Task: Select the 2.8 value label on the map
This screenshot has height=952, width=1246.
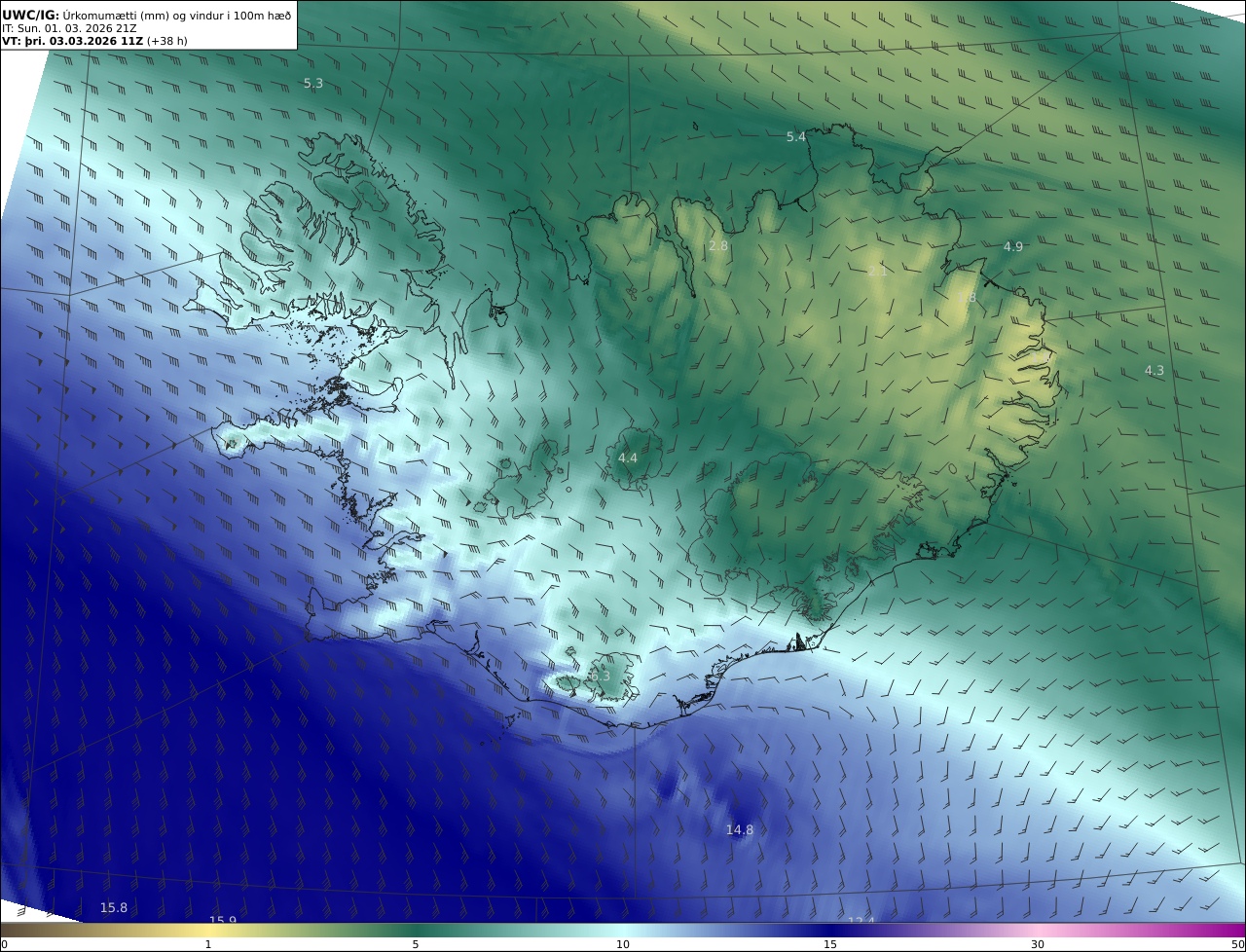Action: [x=718, y=246]
